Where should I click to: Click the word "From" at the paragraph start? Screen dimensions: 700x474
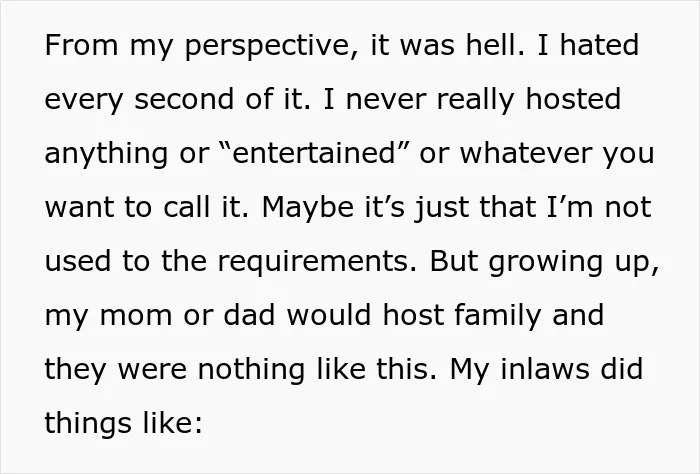(82, 45)
